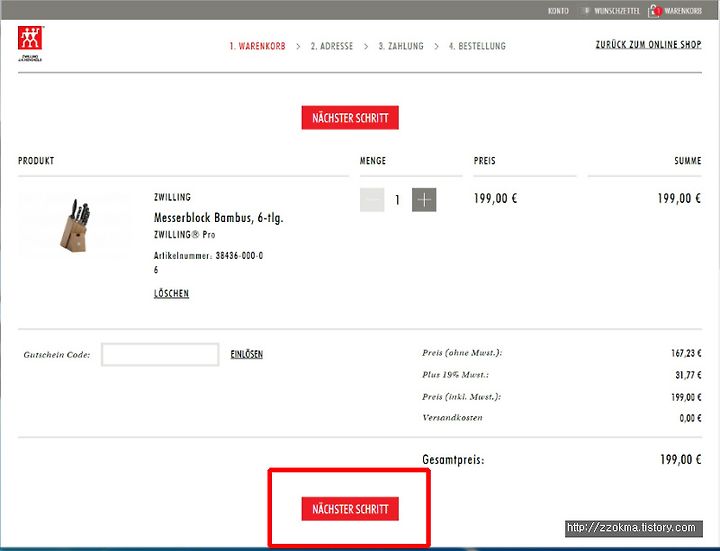This screenshot has height=551, width=720.
Task: Click the Mwst. amount 31,77 €
Action: pos(688,375)
